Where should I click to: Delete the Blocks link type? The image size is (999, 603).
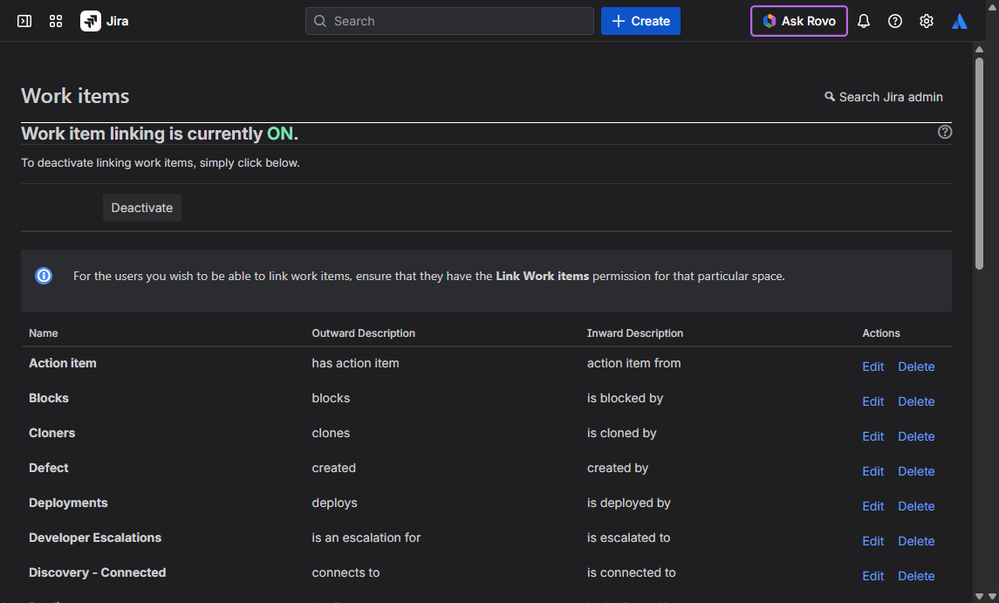tap(916, 402)
